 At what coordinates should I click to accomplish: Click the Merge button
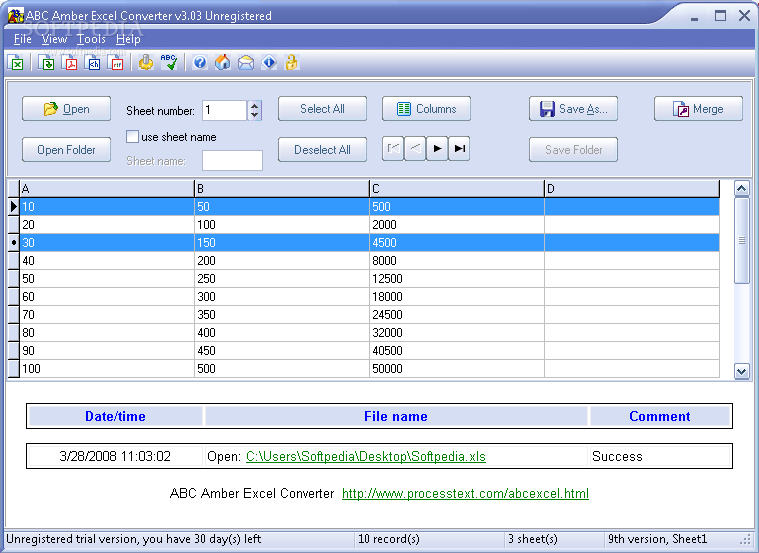pos(698,108)
